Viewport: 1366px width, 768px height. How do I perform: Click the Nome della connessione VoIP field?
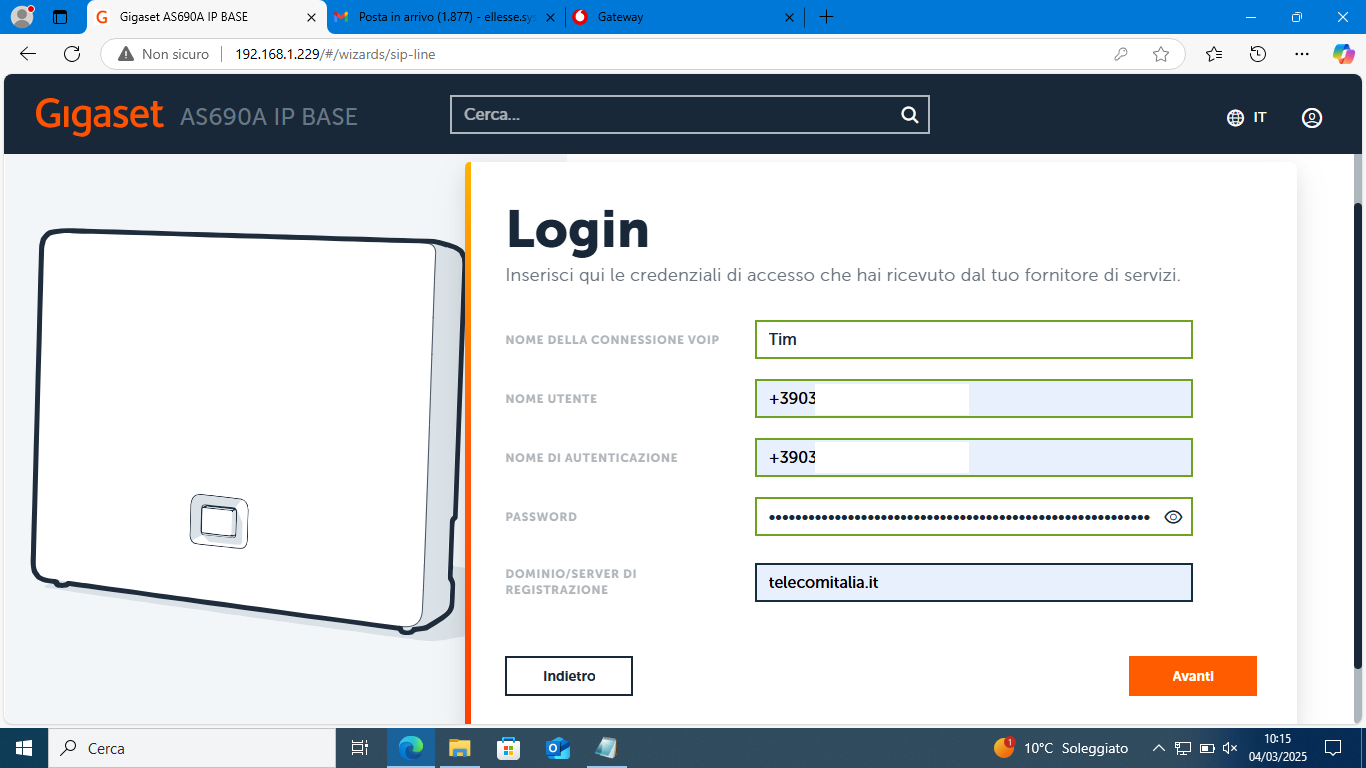[x=974, y=339]
